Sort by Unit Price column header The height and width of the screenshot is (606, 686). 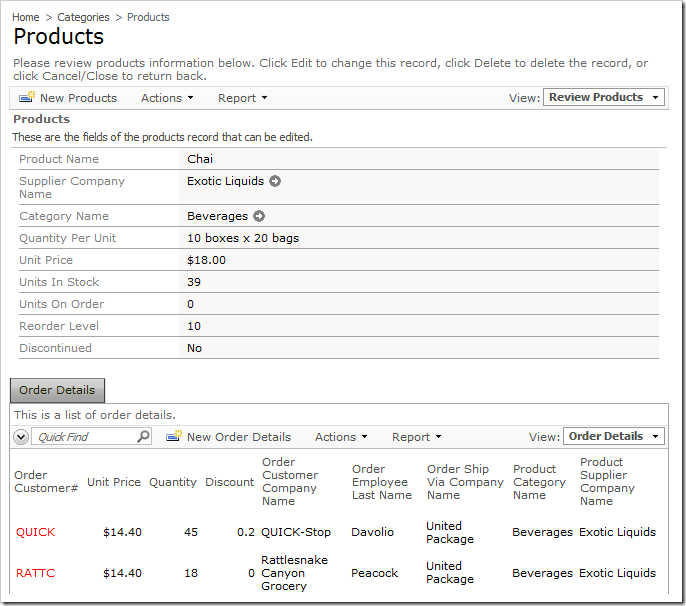click(x=114, y=482)
